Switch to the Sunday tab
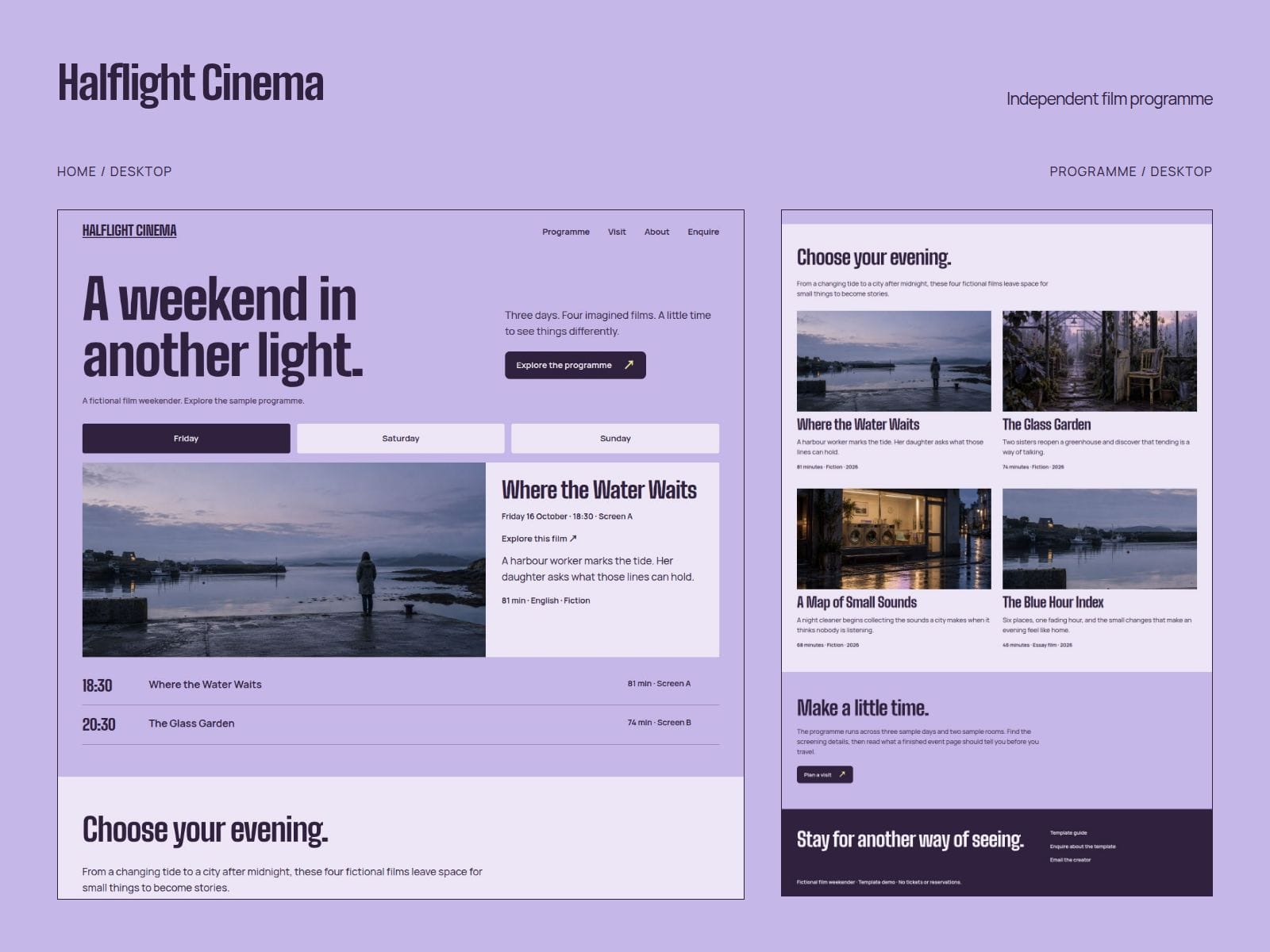The height and width of the screenshot is (952, 1270). [x=615, y=438]
